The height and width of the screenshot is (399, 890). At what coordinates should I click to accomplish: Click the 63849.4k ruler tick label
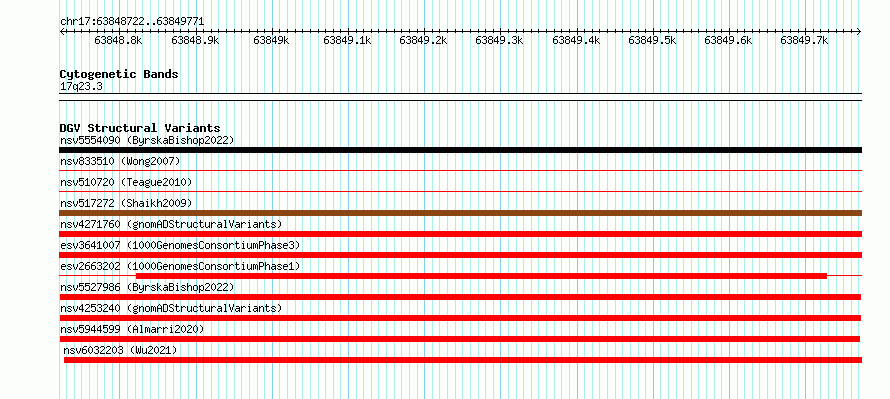[576, 40]
